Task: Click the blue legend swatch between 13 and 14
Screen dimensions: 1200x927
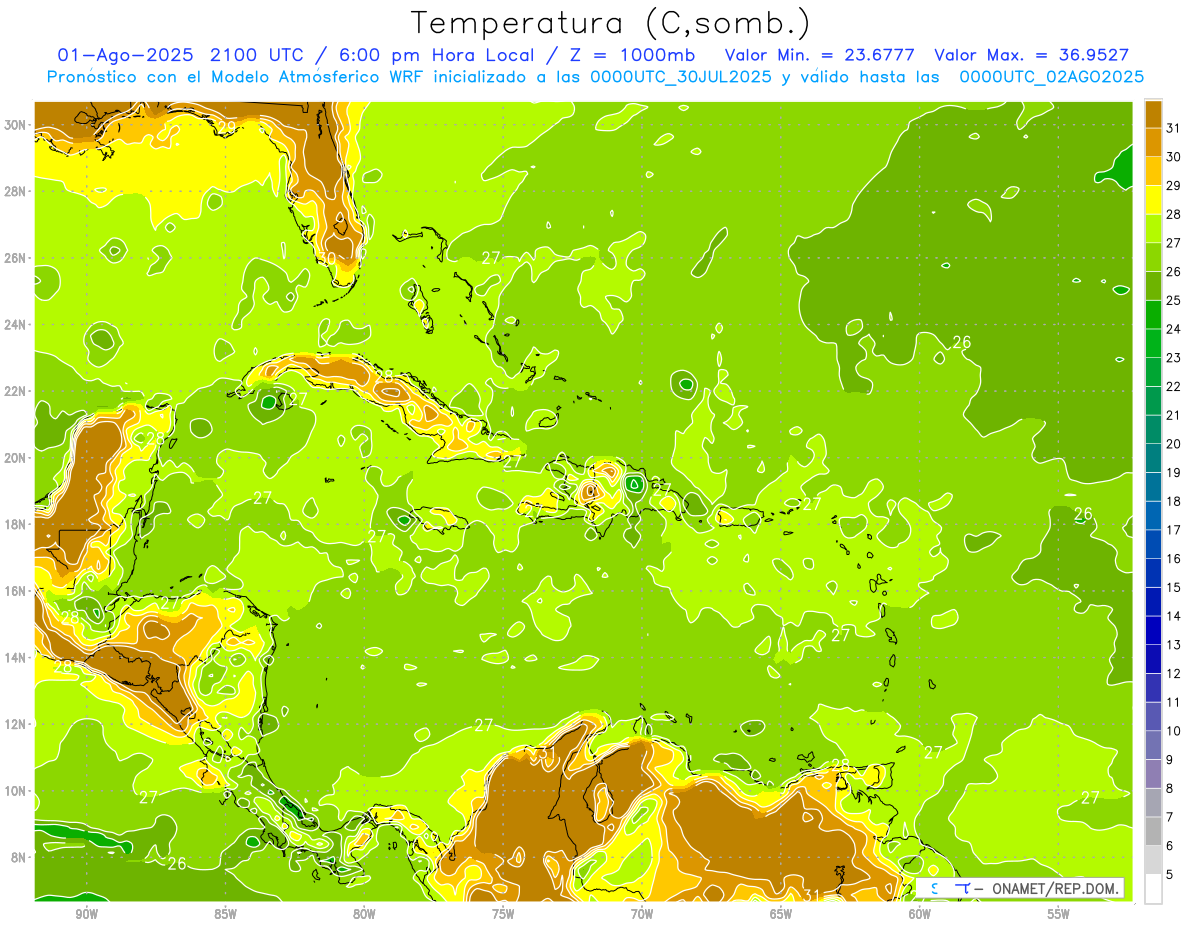Action: pyautogui.click(x=1153, y=630)
